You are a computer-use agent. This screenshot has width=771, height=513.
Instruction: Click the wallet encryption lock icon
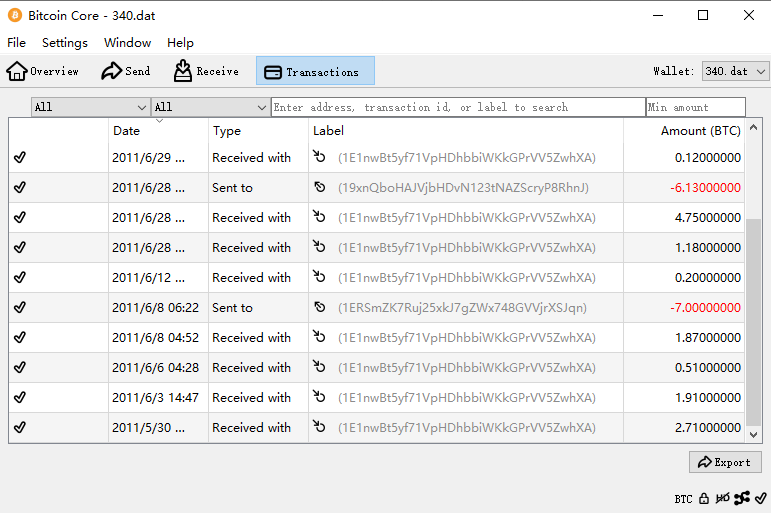(704, 498)
